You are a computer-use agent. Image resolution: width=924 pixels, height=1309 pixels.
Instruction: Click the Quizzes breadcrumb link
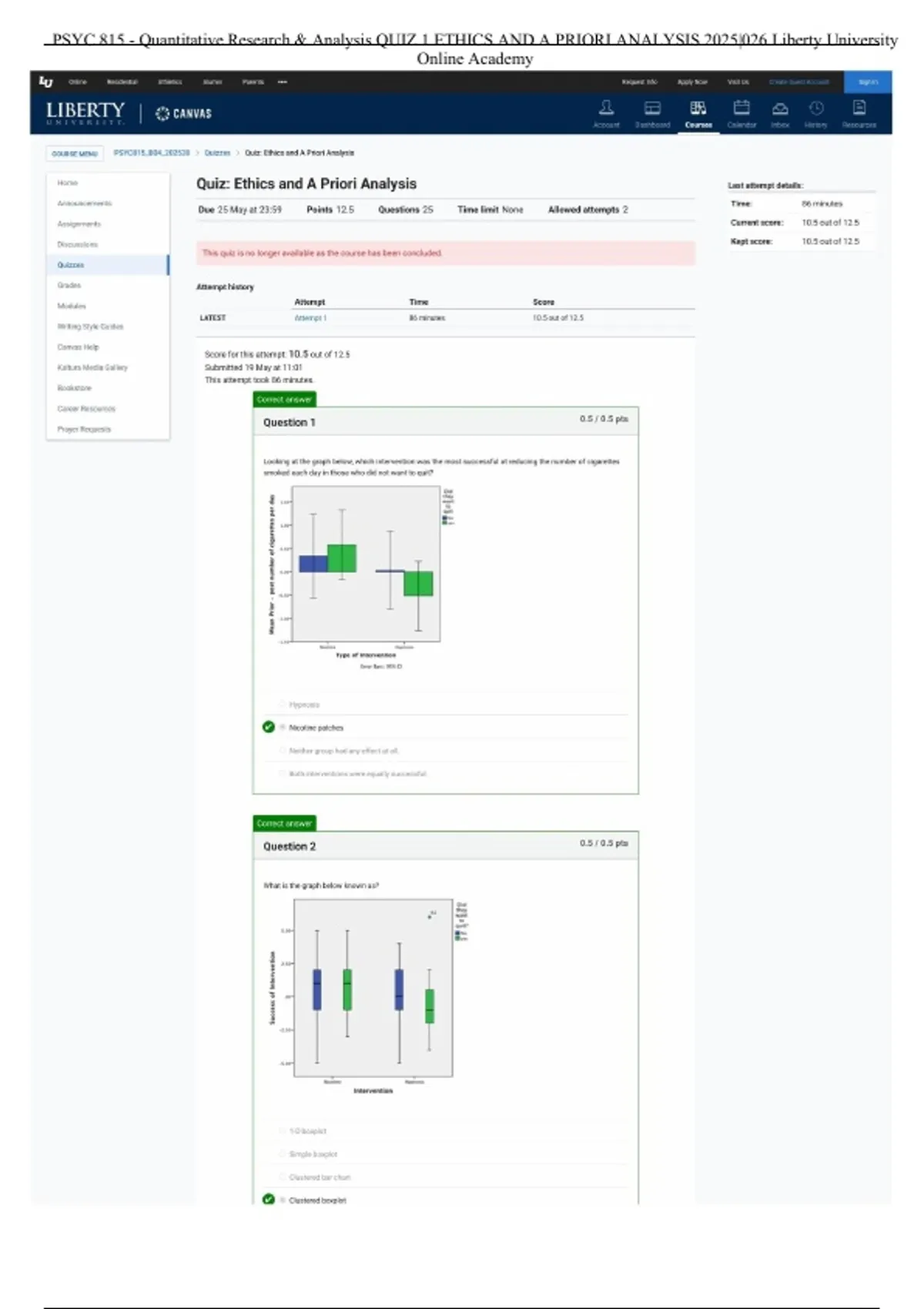point(217,153)
